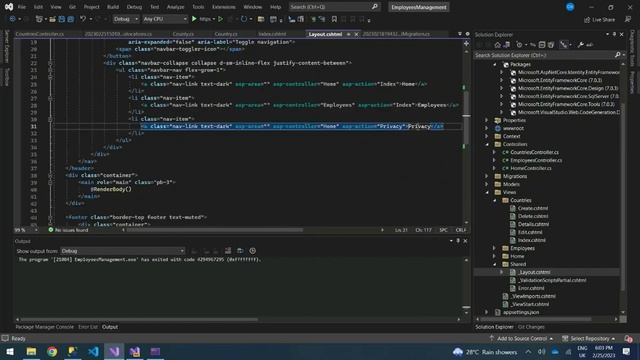Collapse the Controllers folder

tap(487, 144)
